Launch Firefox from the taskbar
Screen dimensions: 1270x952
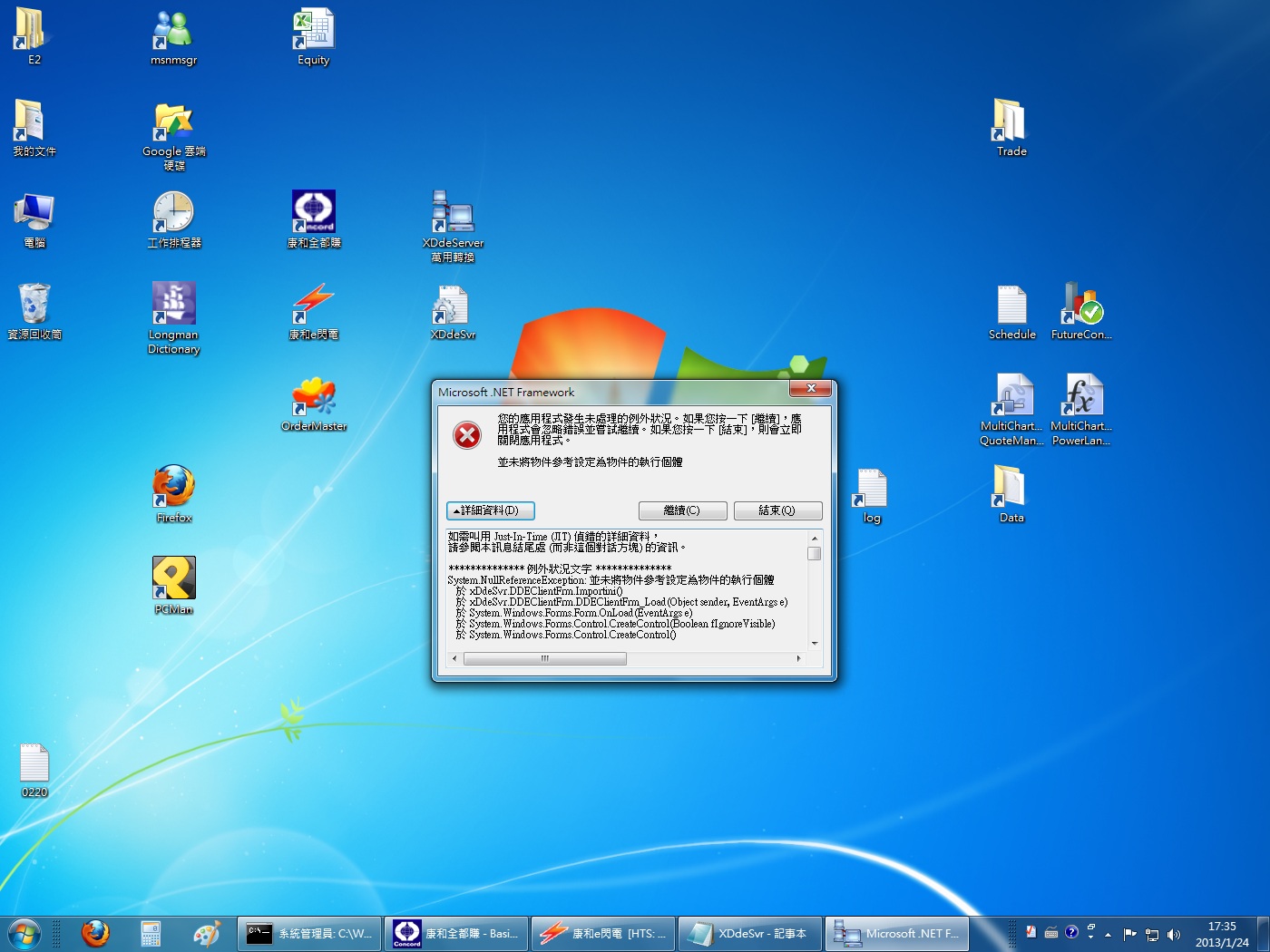95,933
